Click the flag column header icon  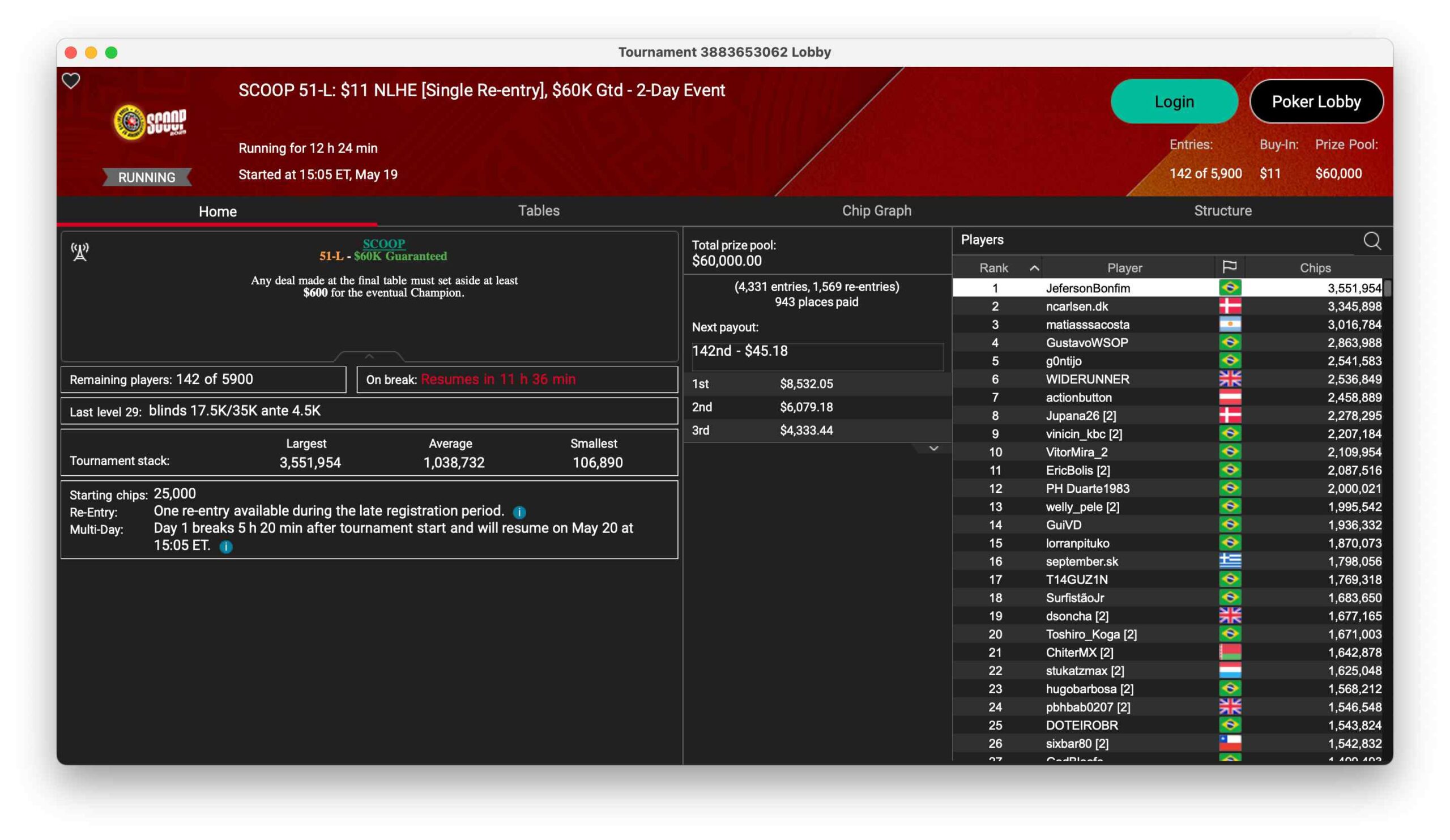tap(1229, 267)
